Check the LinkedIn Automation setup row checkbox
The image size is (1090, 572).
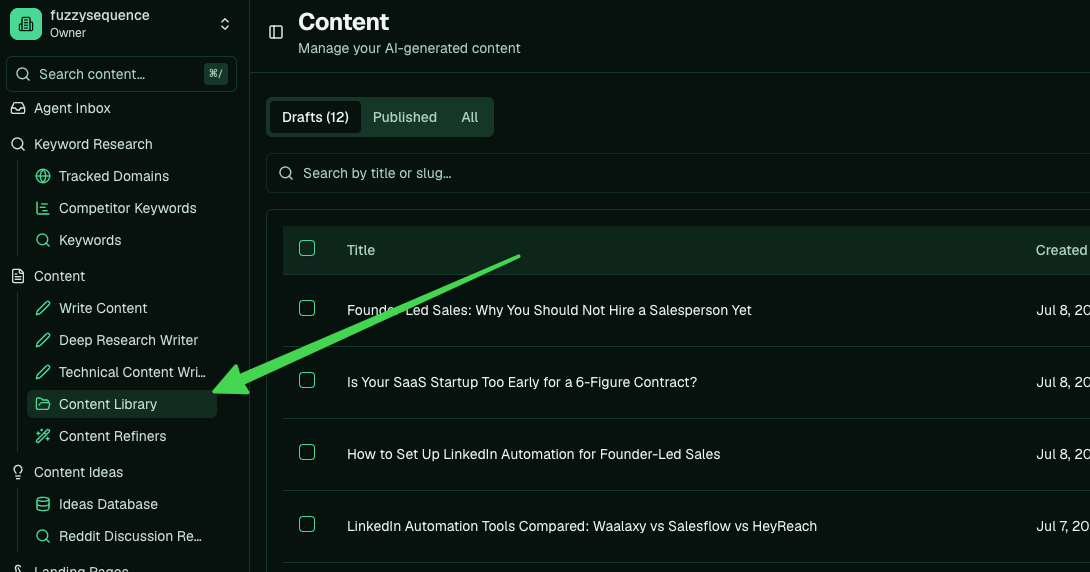(x=307, y=452)
